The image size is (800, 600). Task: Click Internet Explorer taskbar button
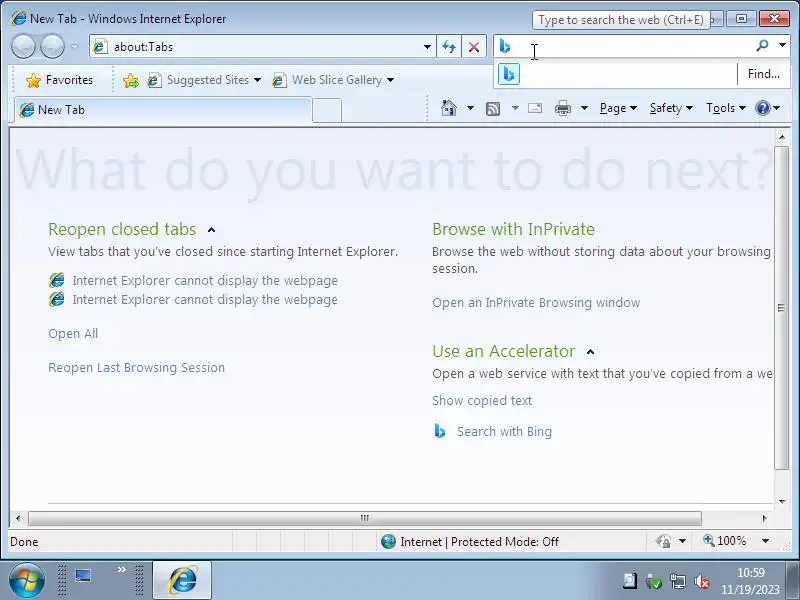point(182,580)
